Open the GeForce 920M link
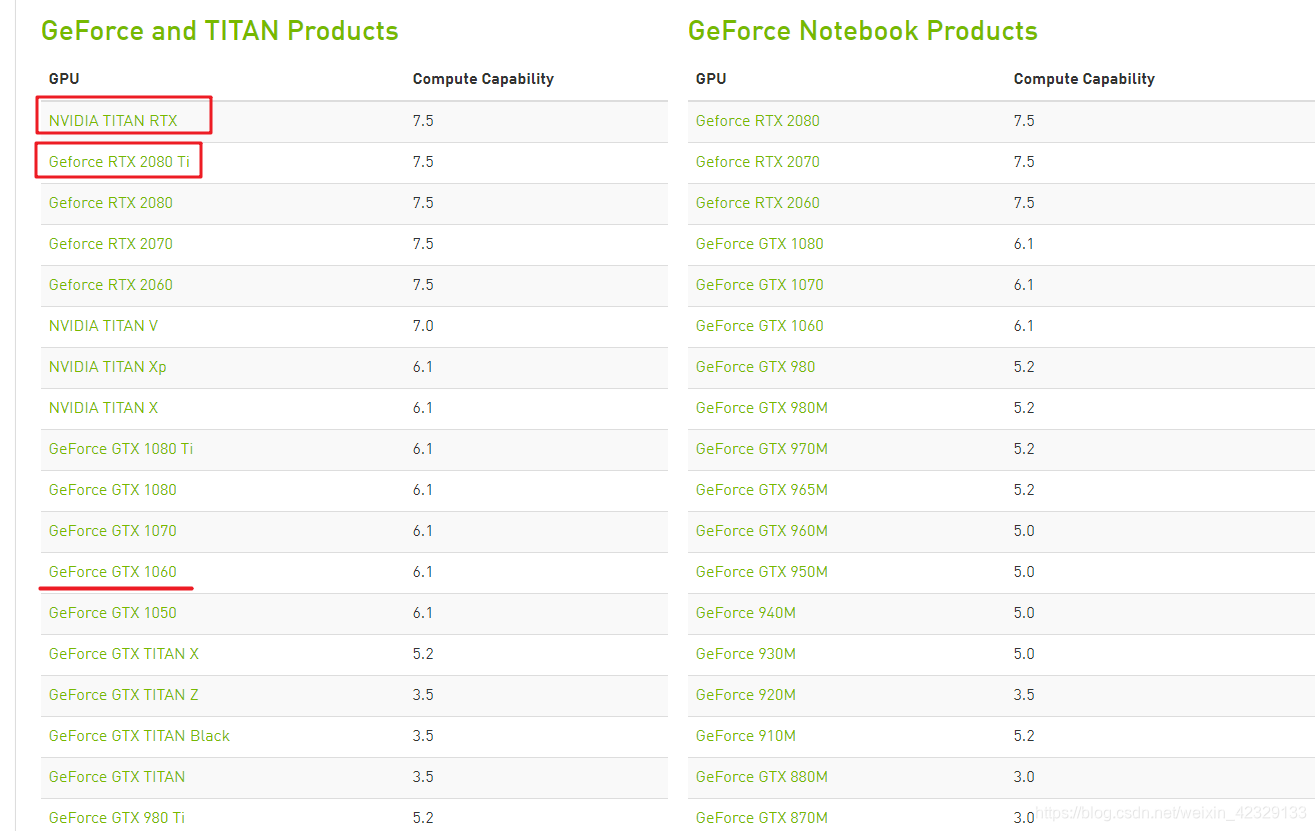This screenshot has width=1316, height=831. pyautogui.click(x=746, y=695)
